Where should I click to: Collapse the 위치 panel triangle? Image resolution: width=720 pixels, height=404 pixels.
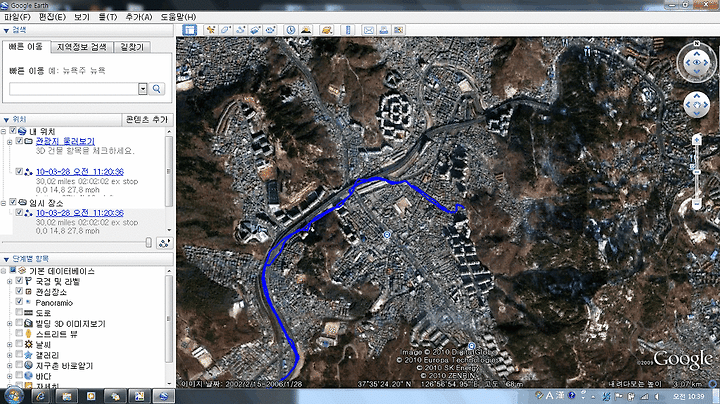point(6,119)
